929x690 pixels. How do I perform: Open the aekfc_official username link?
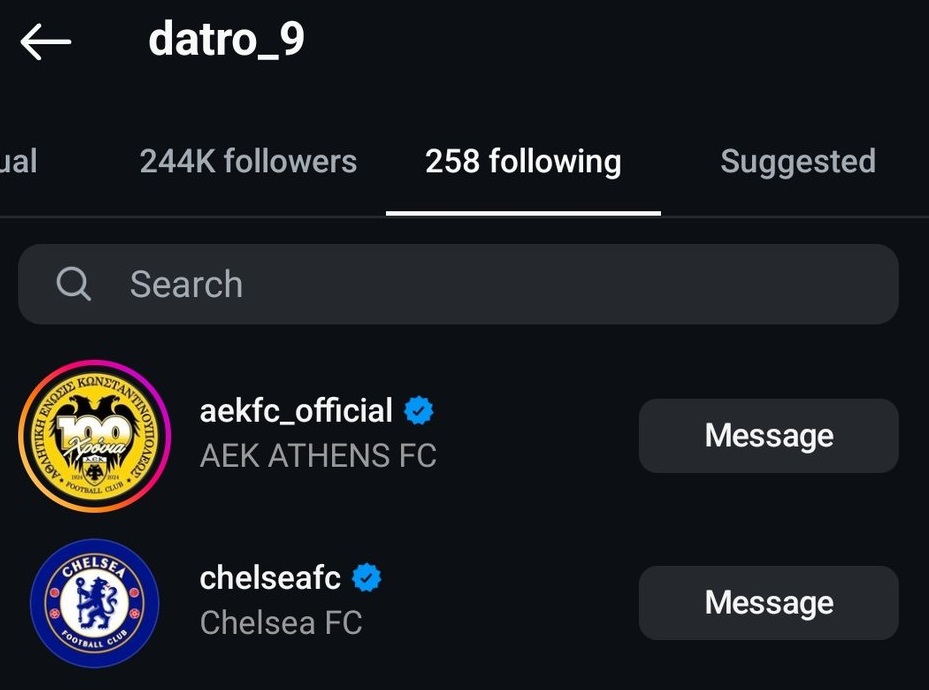point(296,411)
